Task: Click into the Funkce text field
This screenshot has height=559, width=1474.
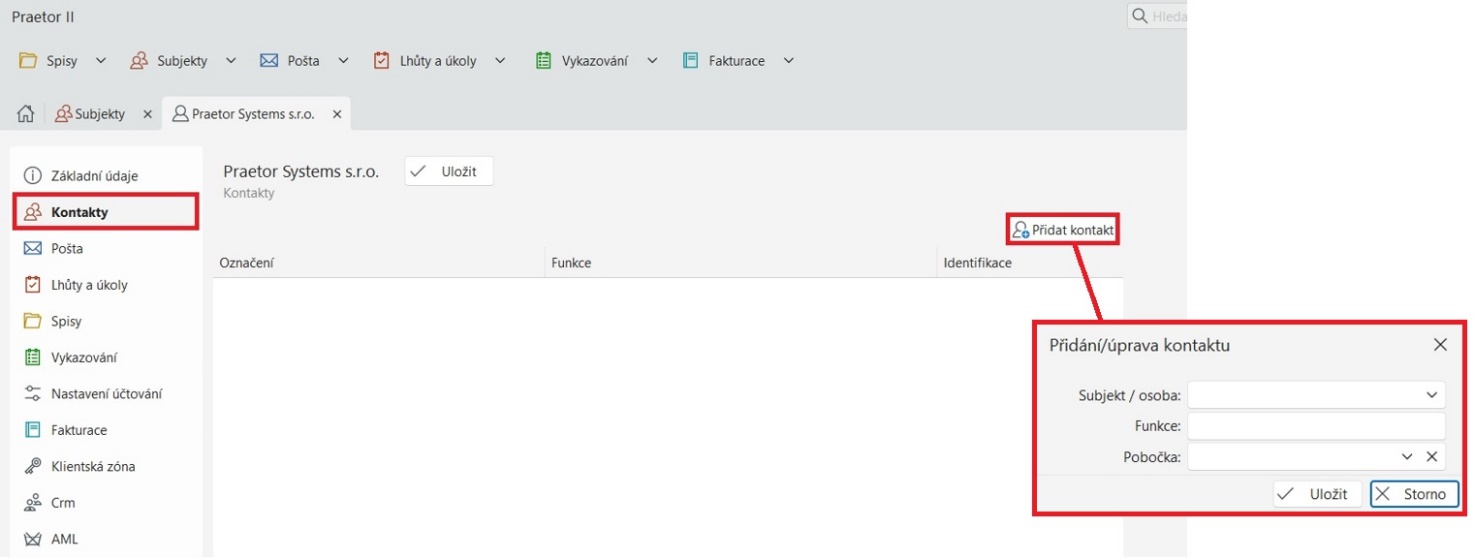Action: tap(1315, 427)
